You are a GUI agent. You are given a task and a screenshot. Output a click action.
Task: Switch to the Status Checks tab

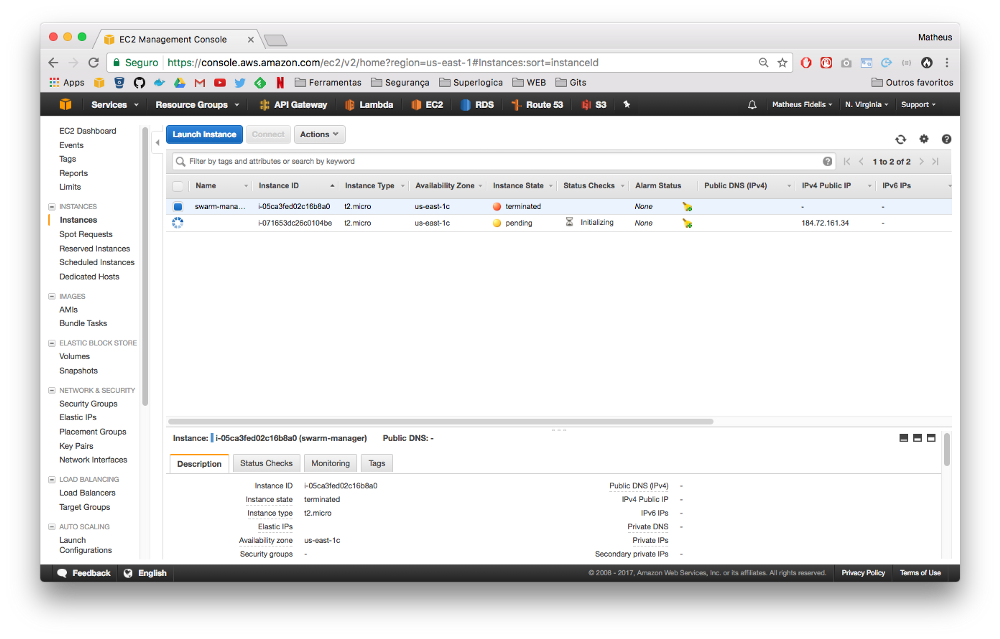coord(266,463)
